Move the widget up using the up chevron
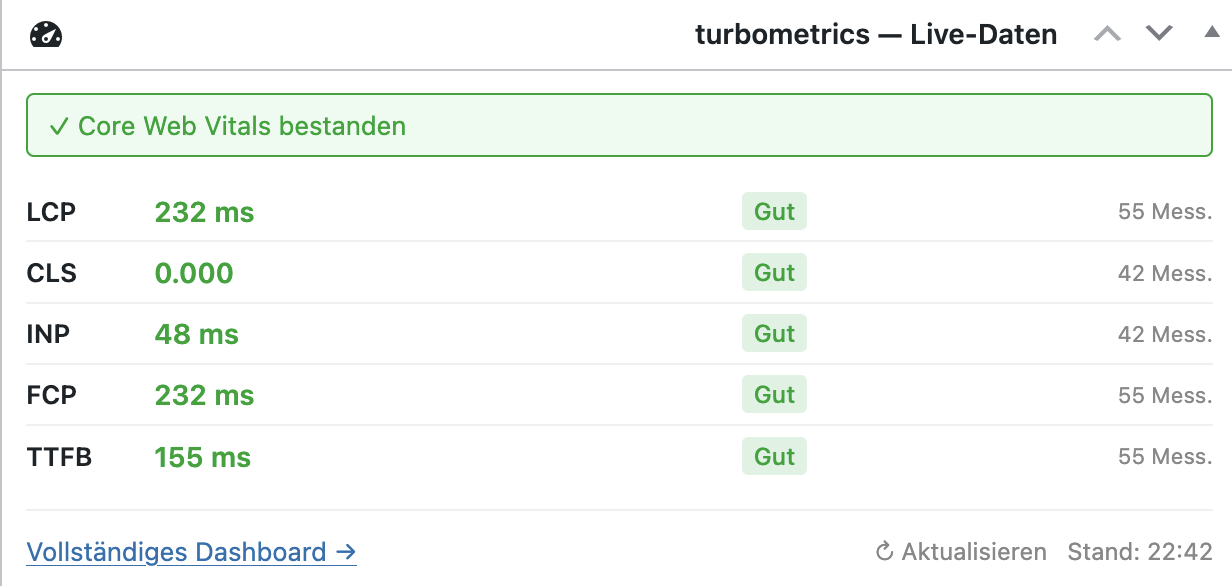Screen dimensions: 1232x586 click(1108, 33)
